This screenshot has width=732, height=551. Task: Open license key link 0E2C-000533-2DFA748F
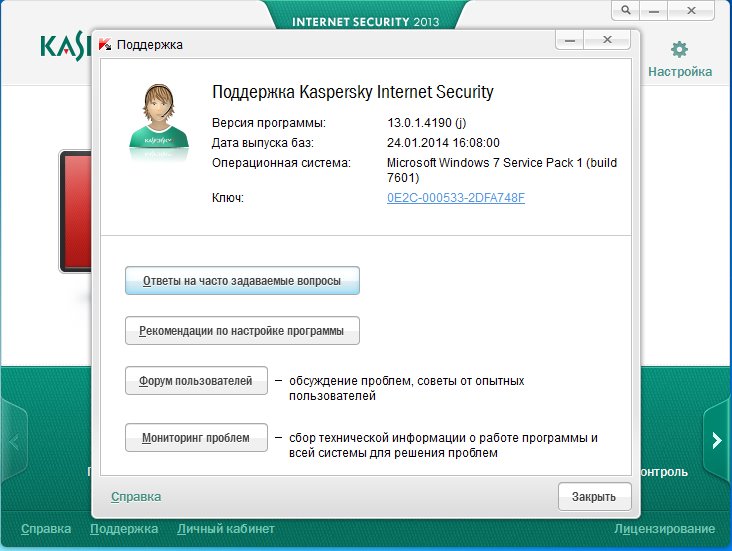456,198
